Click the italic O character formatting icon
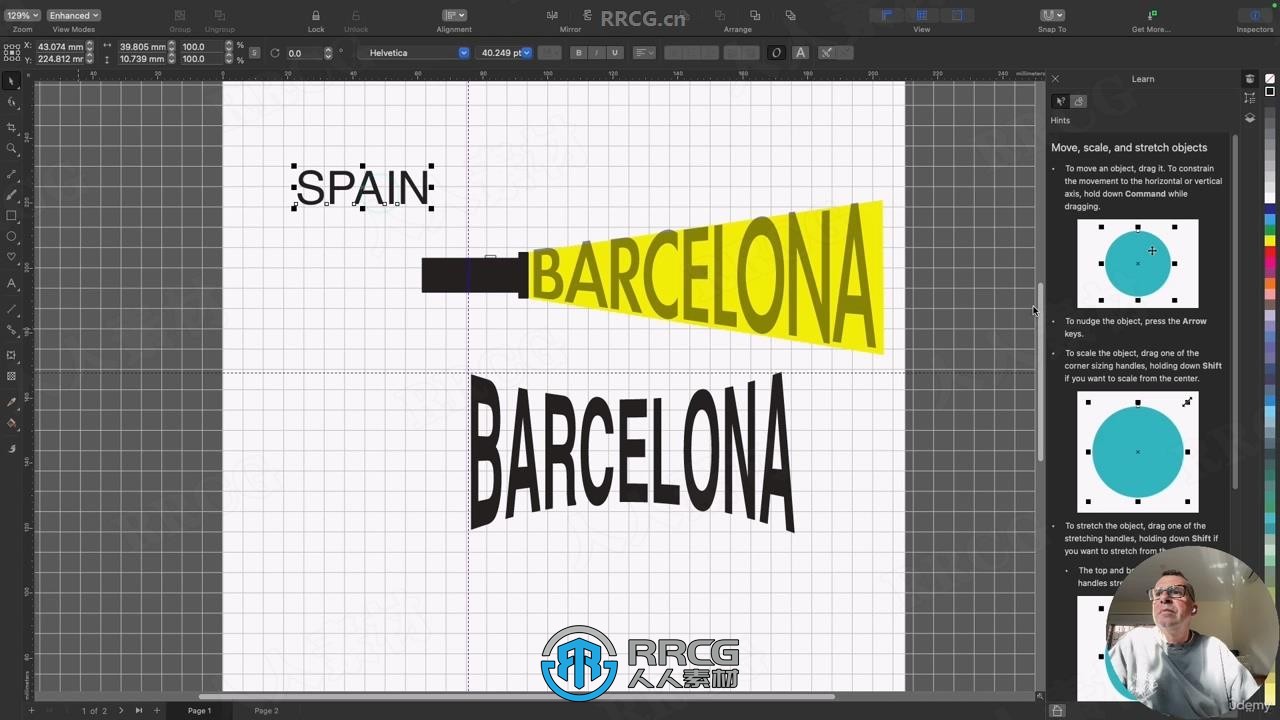Viewport: 1280px width, 720px height. point(776,53)
